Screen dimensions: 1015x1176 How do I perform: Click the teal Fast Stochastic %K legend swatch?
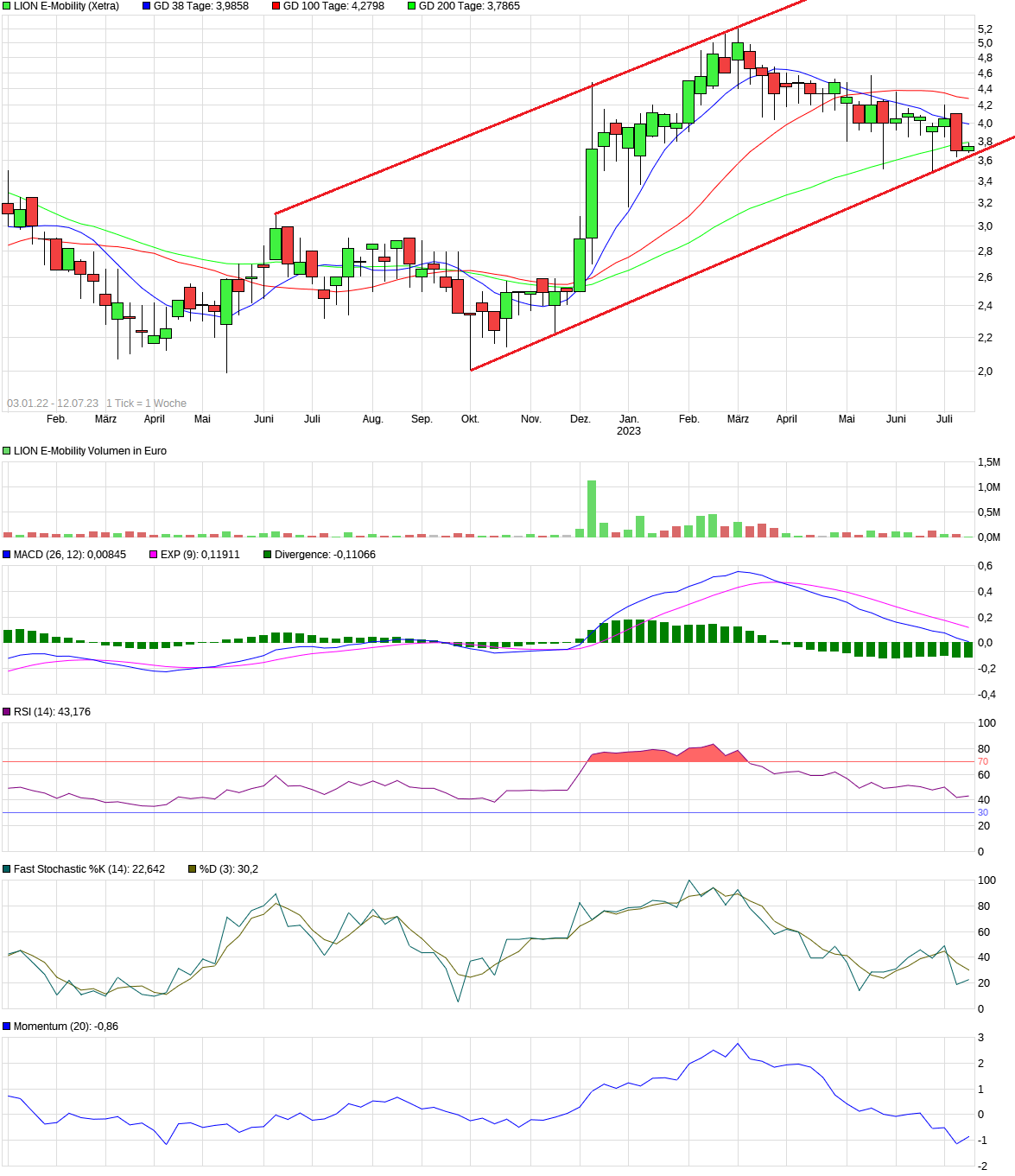[x=7, y=869]
